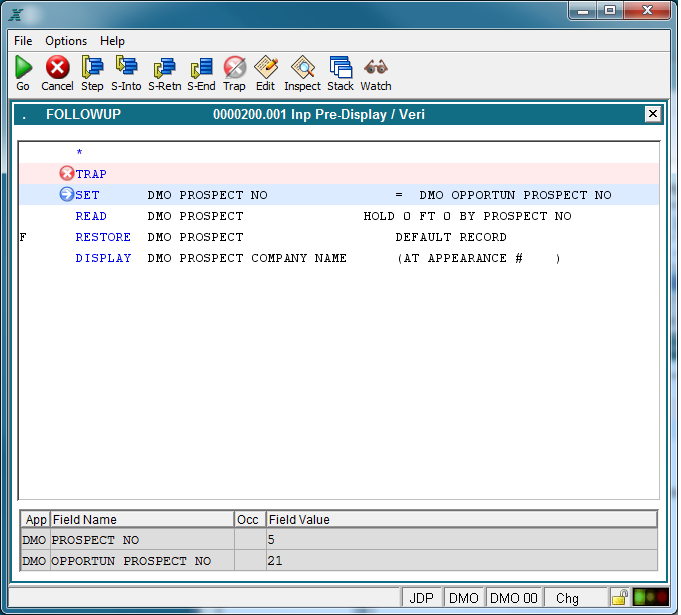Select the PROSPECT NO watch row name

tap(95, 540)
